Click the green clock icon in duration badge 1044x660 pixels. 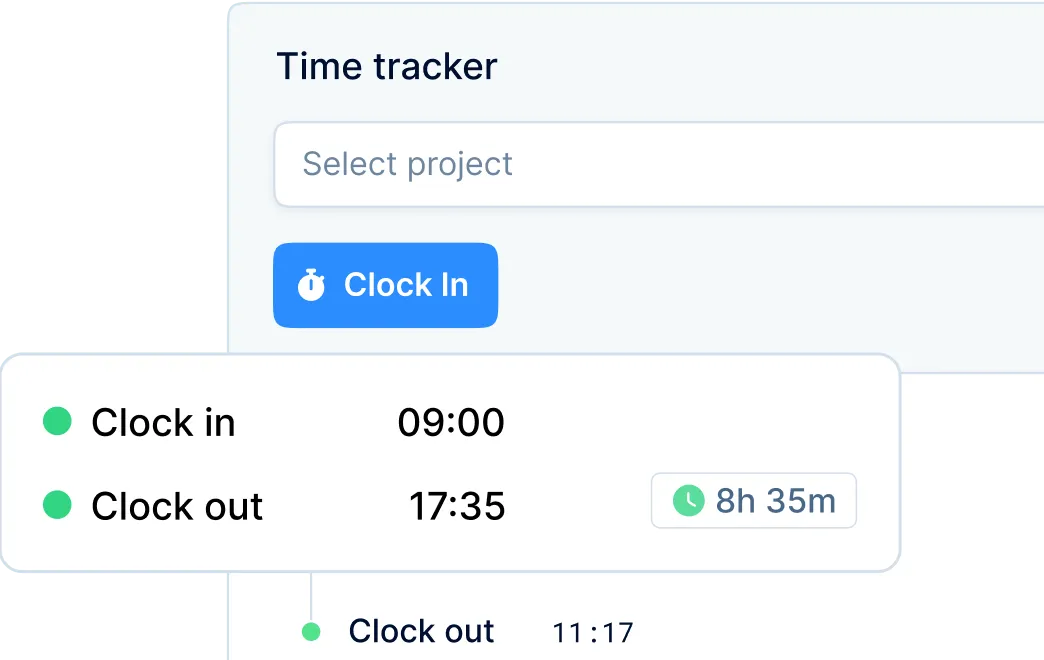(x=688, y=500)
